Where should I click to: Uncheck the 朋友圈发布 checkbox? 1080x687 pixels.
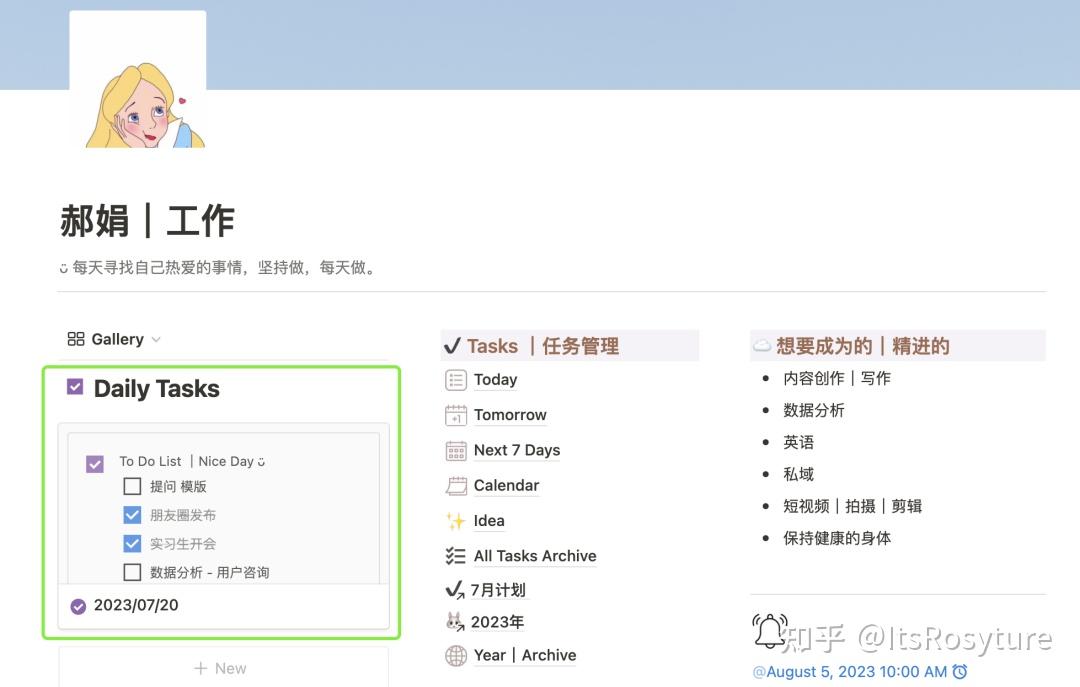point(132,514)
